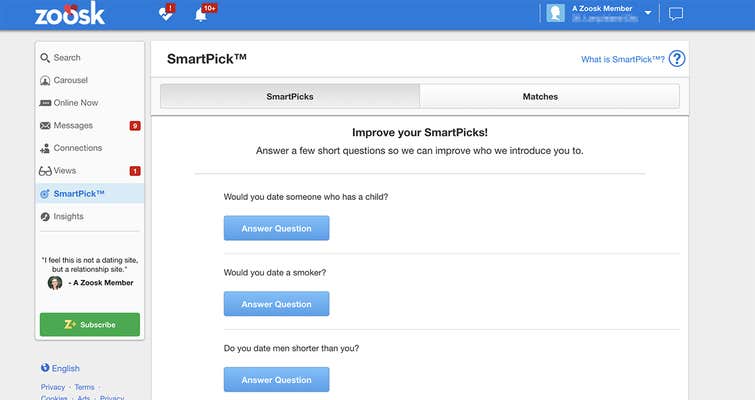
Task: Click the profile avatar in header
Action: 556,13
